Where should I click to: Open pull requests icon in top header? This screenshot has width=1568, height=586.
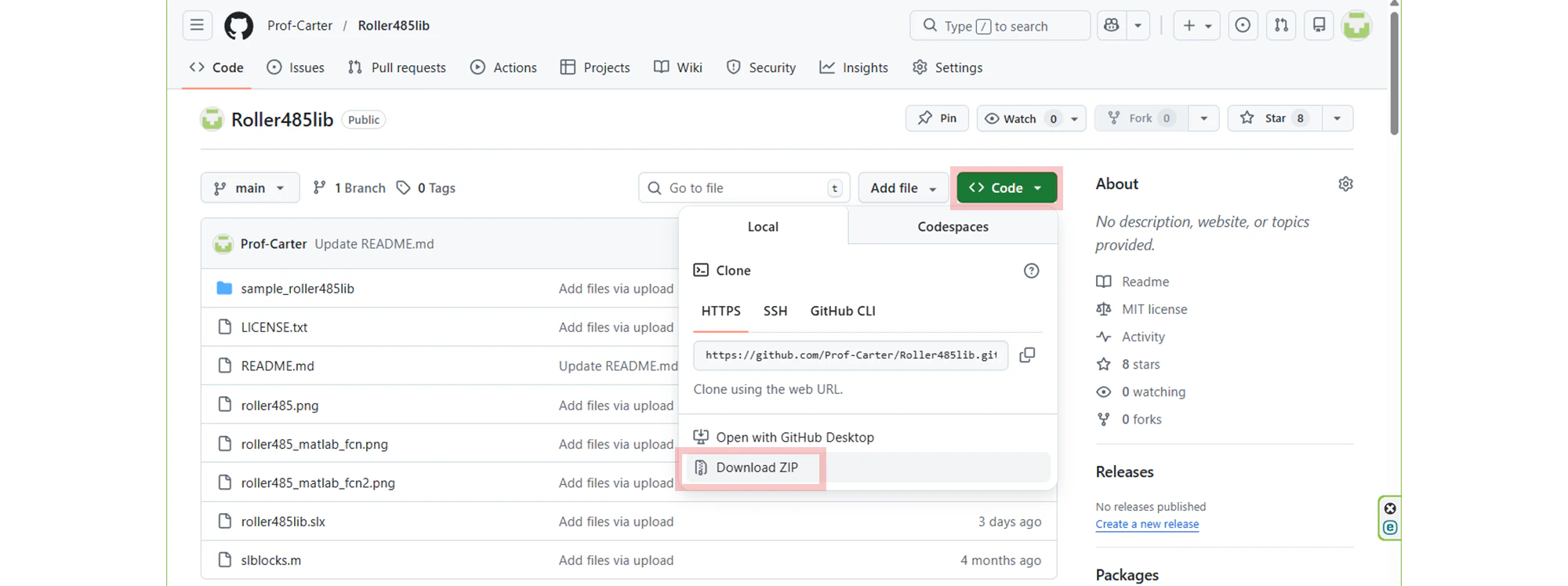[x=1281, y=25]
